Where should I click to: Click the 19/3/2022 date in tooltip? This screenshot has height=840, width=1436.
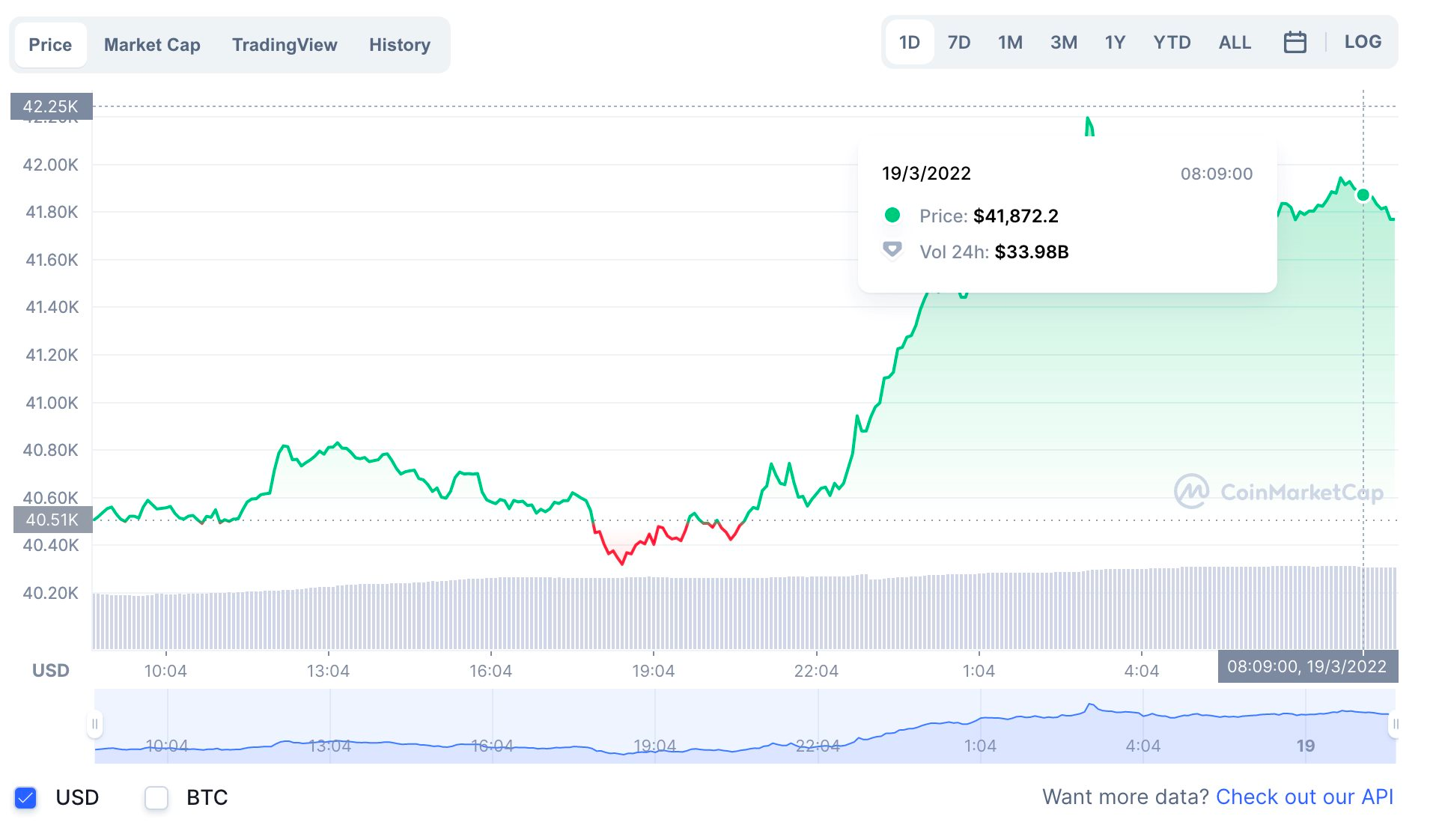pyautogui.click(x=926, y=174)
